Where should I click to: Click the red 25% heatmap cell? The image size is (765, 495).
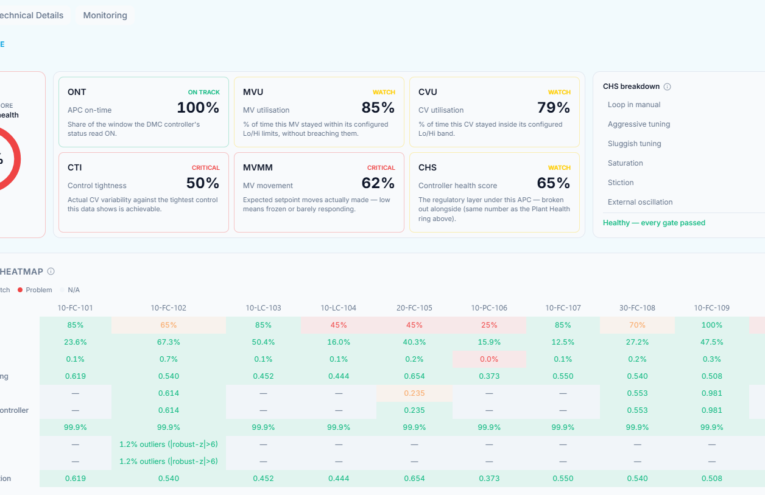coord(489,325)
